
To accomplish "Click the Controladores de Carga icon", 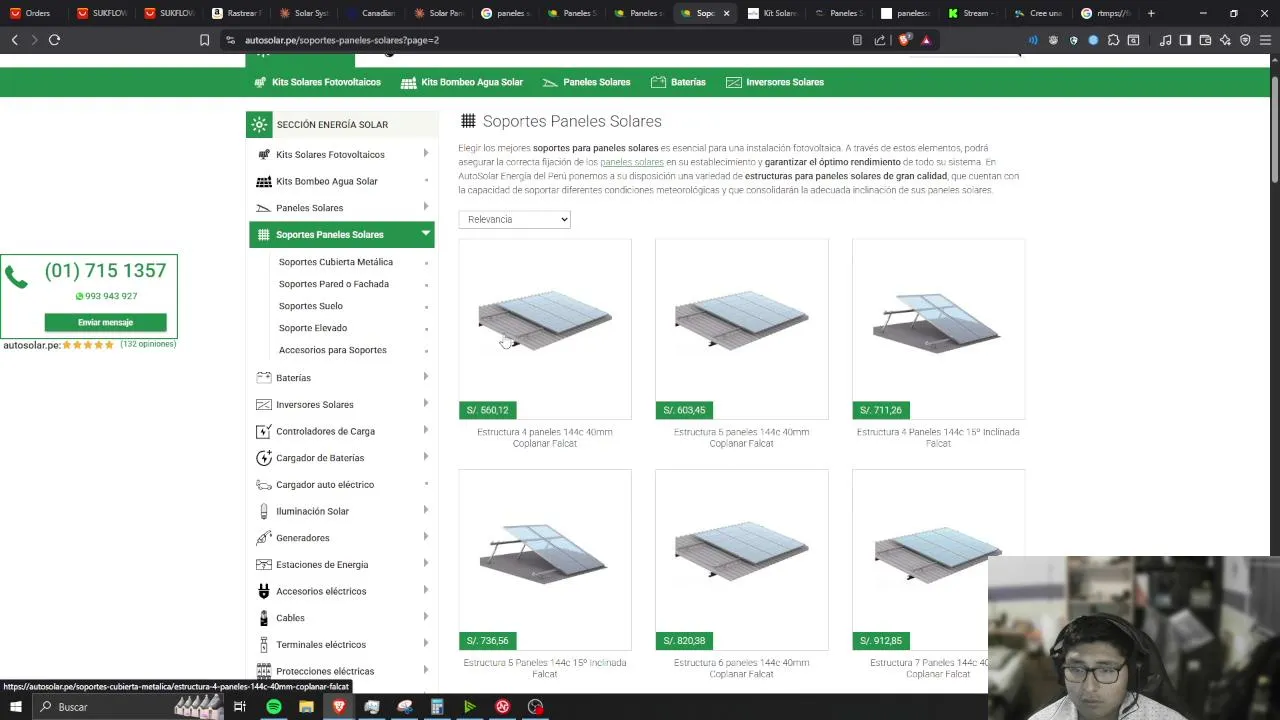I will 264,431.
